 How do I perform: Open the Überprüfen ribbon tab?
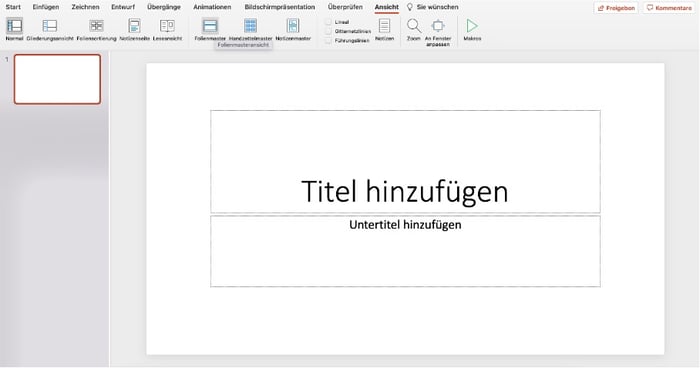(x=345, y=7)
